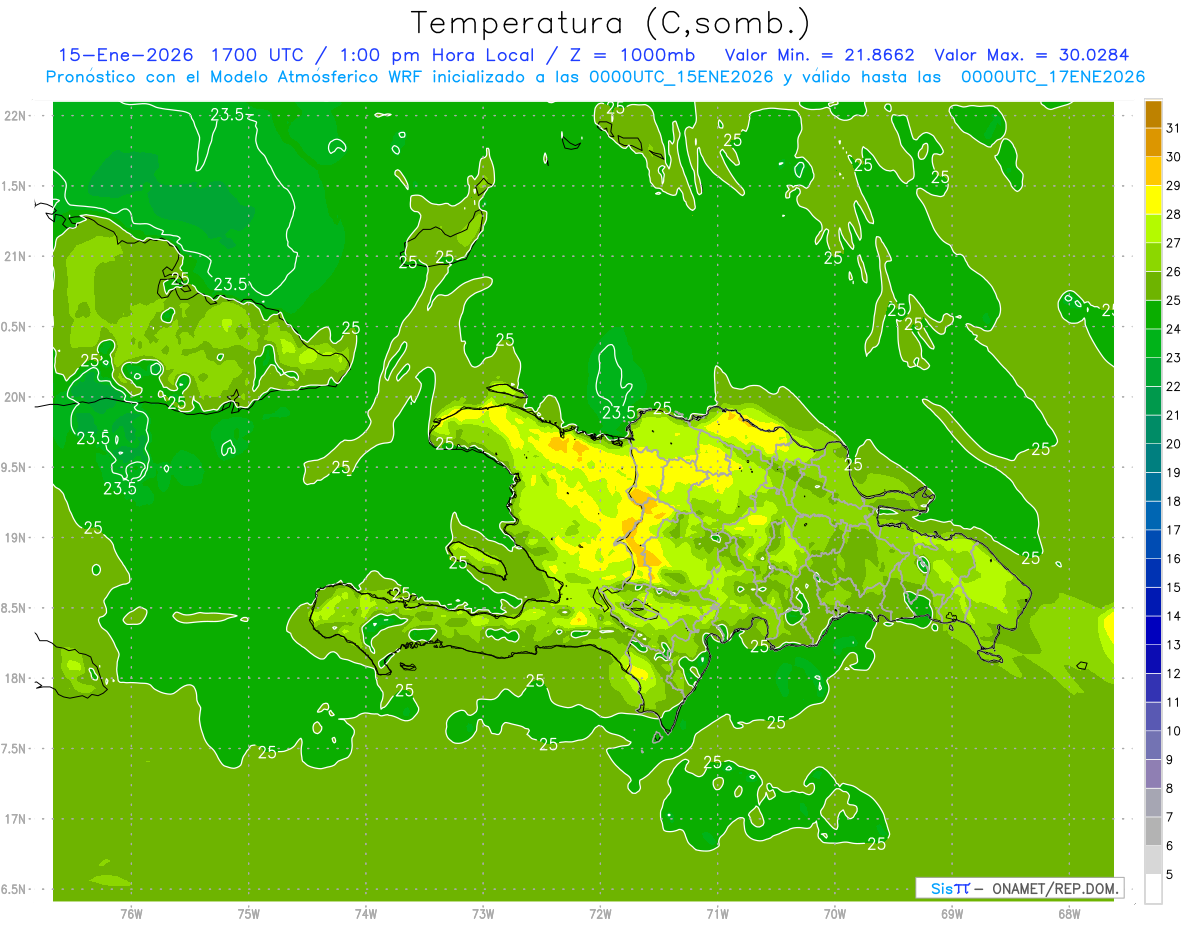Click the "74W" longitude axis label

pos(366,913)
